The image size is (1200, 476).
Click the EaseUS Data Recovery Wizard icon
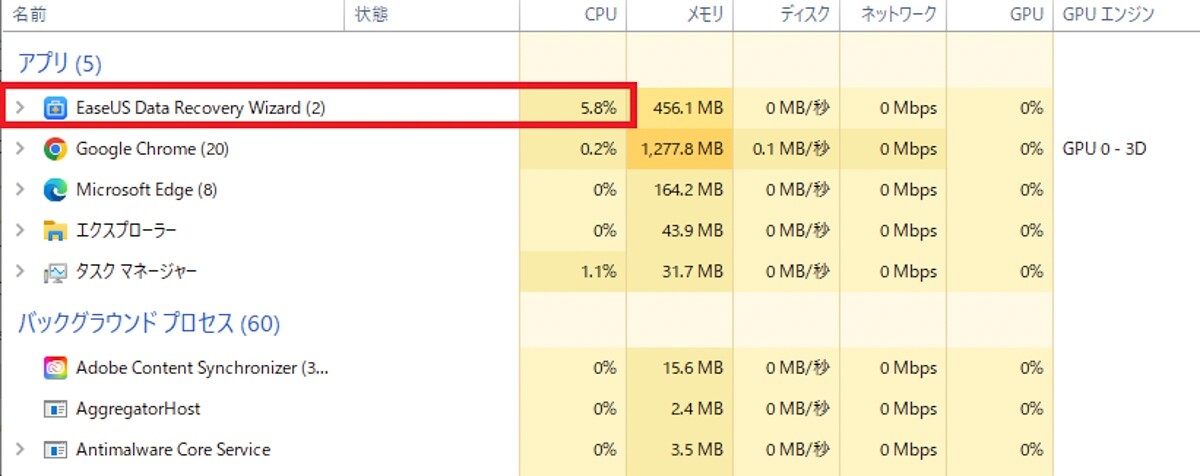[55, 108]
